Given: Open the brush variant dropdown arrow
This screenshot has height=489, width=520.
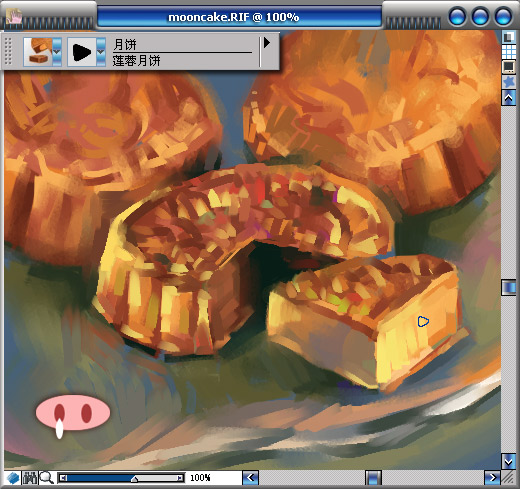Looking at the screenshot, I should click(101, 52).
